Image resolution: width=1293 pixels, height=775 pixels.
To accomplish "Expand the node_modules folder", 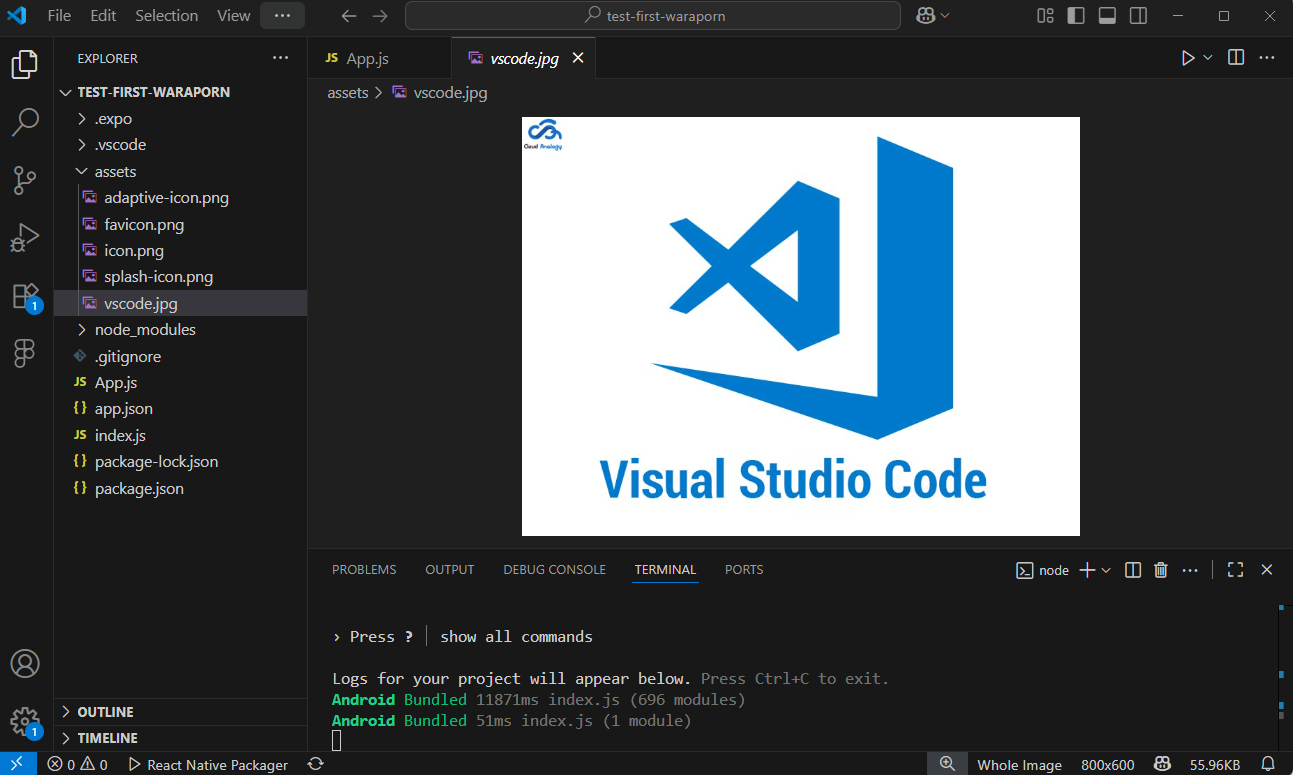I will coord(144,330).
